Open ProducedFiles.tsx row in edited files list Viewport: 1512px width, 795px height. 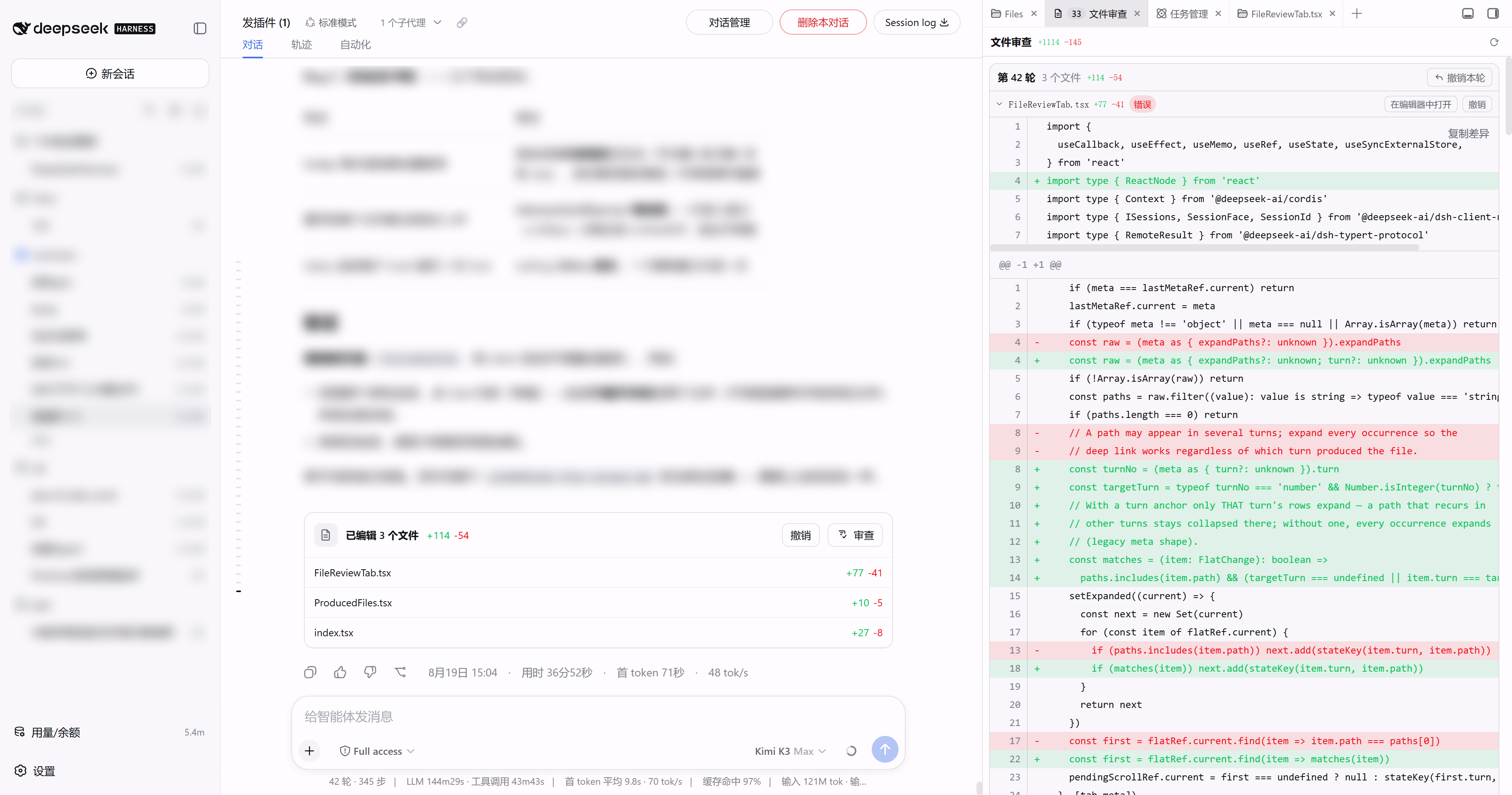tap(598, 602)
